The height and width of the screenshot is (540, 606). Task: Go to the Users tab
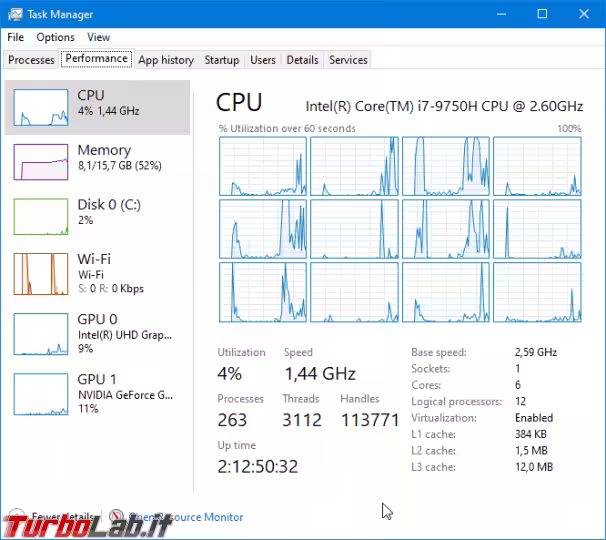[x=263, y=60]
